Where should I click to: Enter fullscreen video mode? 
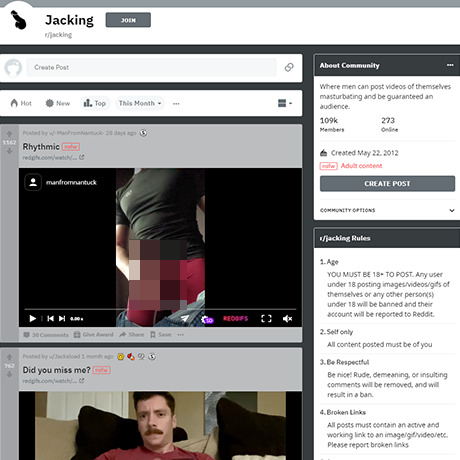pos(266,319)
